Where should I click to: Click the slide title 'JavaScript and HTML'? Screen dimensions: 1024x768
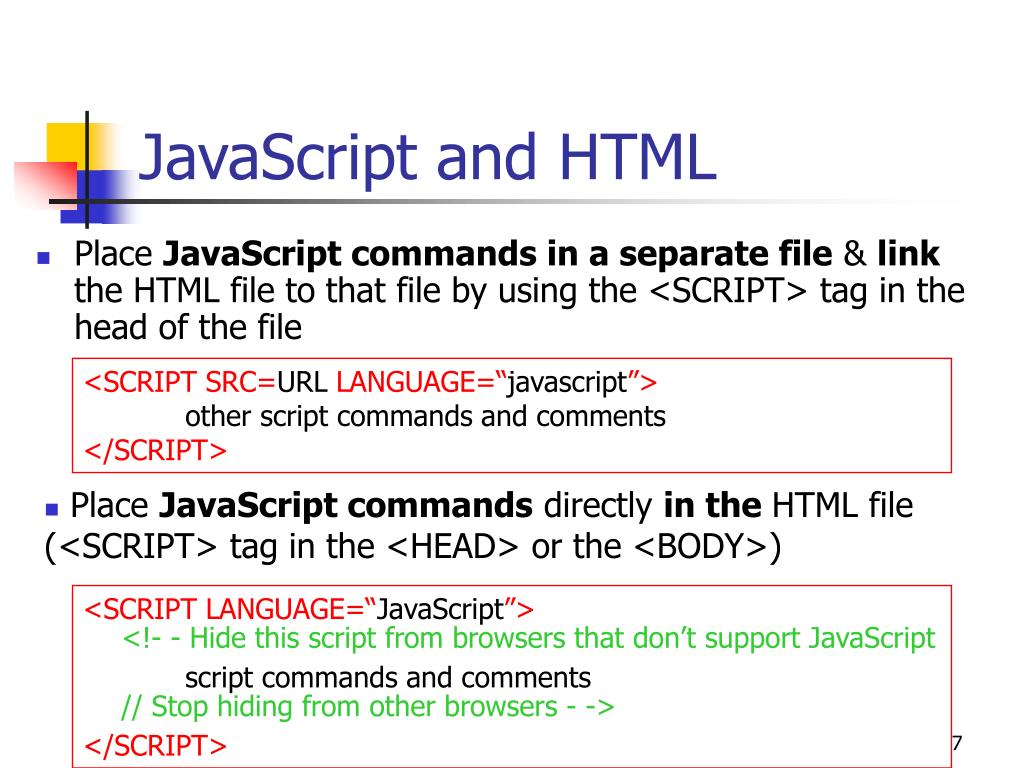click(428, 159)
